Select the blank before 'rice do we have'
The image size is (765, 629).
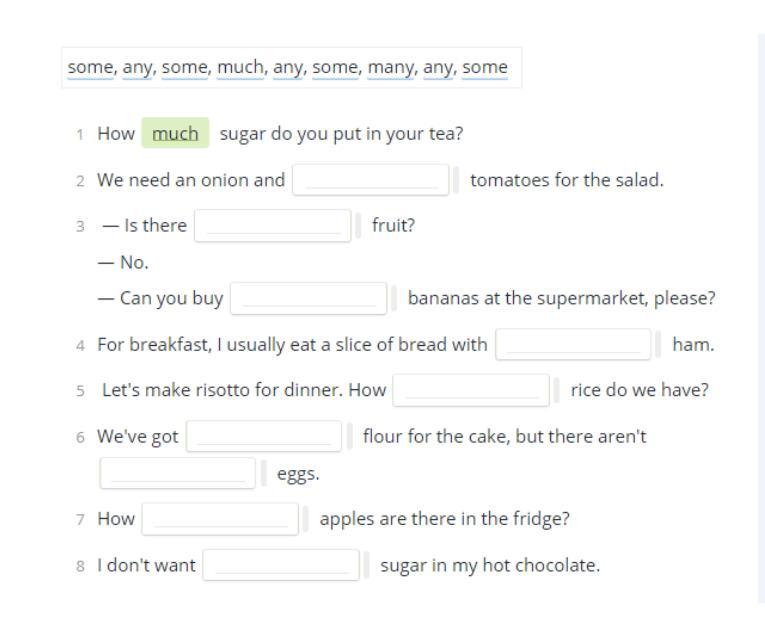click(x=471, y=390)
